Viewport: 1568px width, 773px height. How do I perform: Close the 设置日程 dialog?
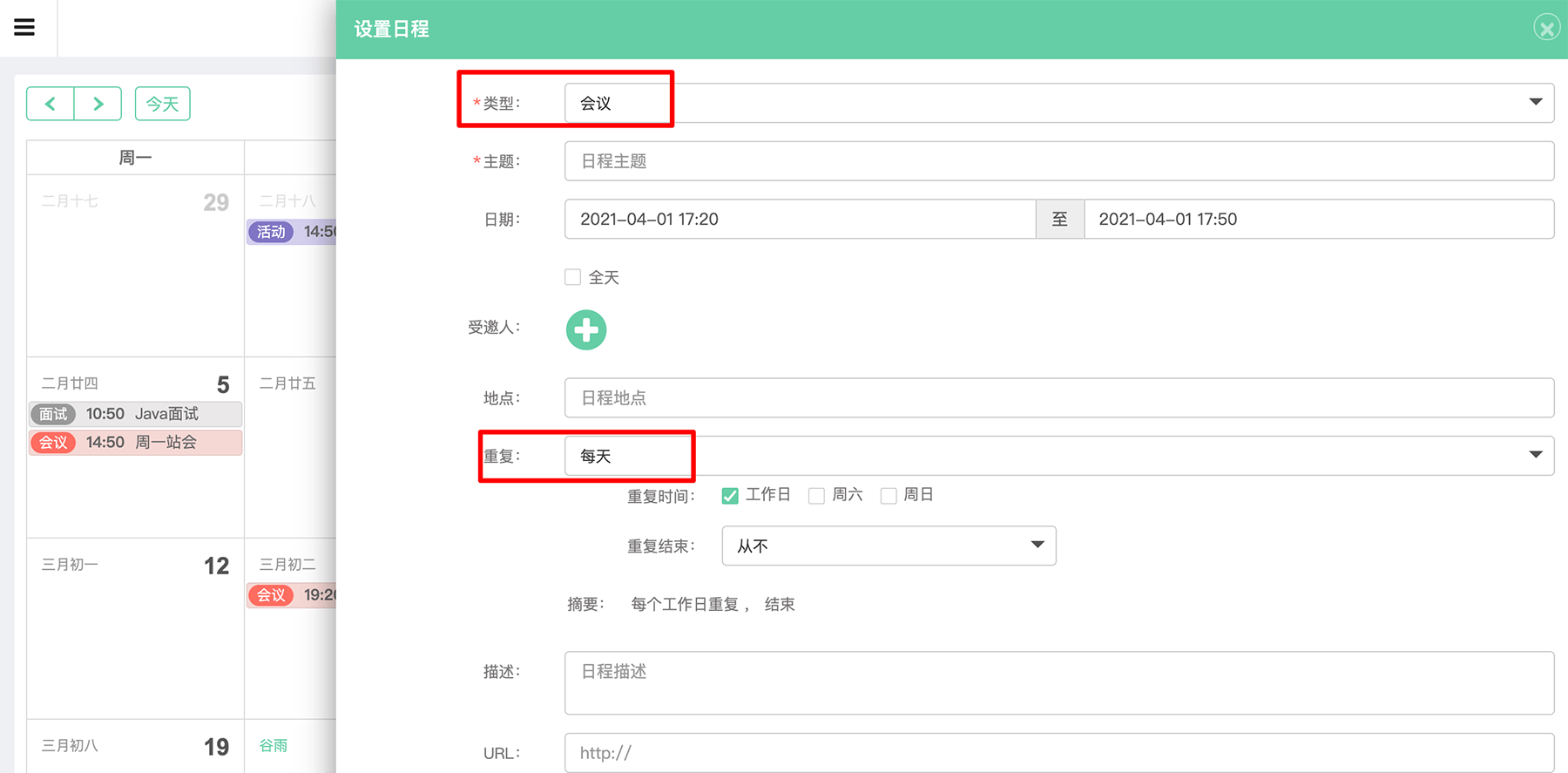point(1546,29)
